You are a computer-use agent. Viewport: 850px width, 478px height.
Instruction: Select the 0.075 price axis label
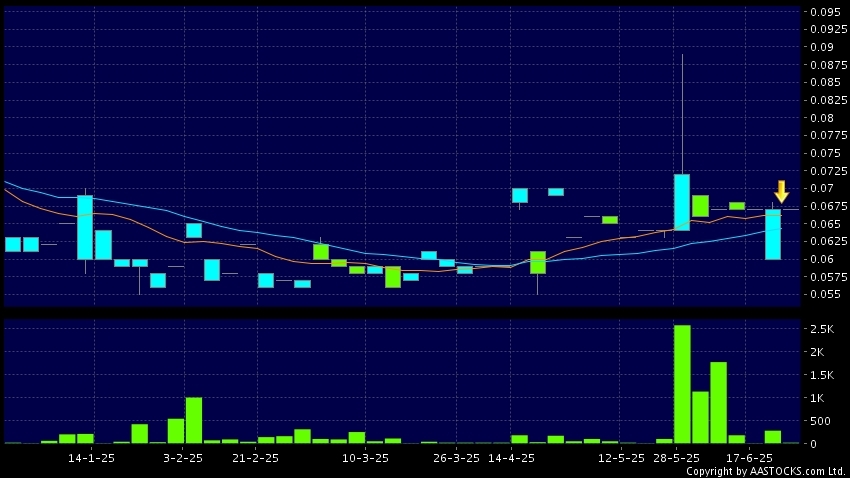[x=825, y=153]
